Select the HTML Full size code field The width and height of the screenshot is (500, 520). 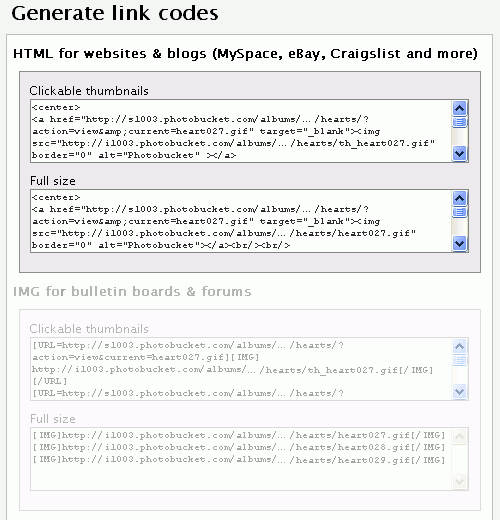click(241, 221)
